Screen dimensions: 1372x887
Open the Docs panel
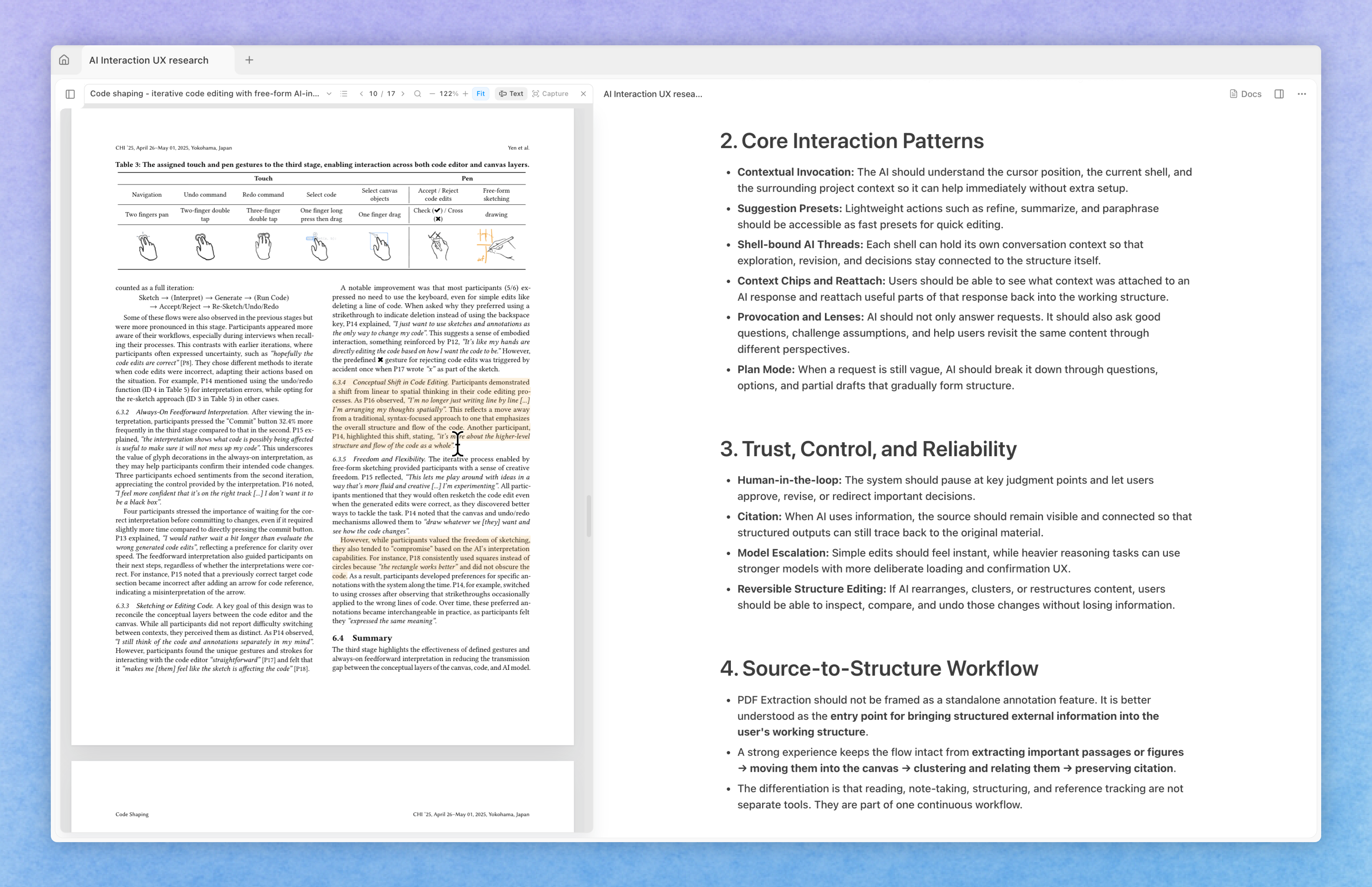[1245, 93]
